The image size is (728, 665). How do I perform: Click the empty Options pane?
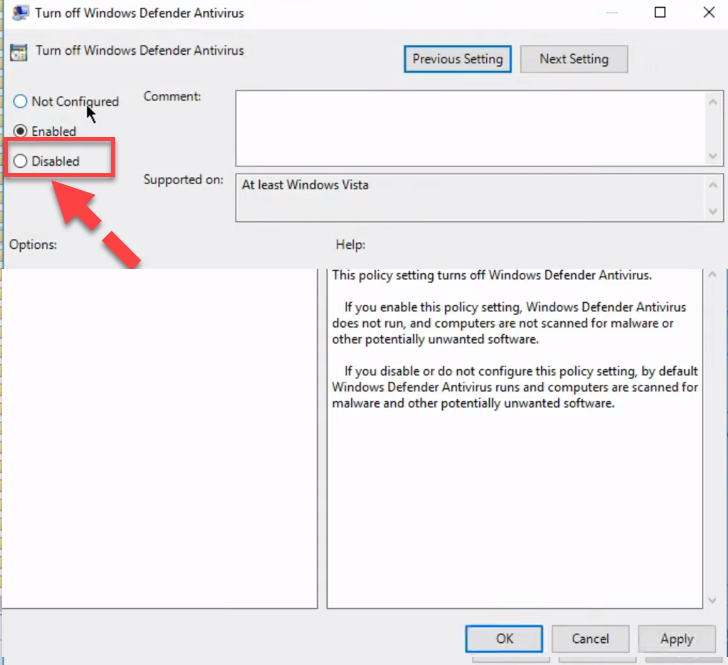[160, 438]
